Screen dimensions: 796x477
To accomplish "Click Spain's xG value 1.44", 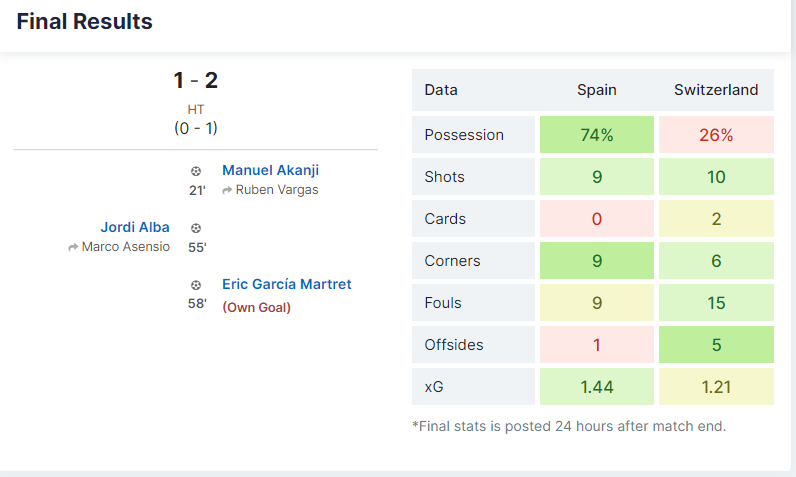I will pyautogui.click(x=597, y=387).
